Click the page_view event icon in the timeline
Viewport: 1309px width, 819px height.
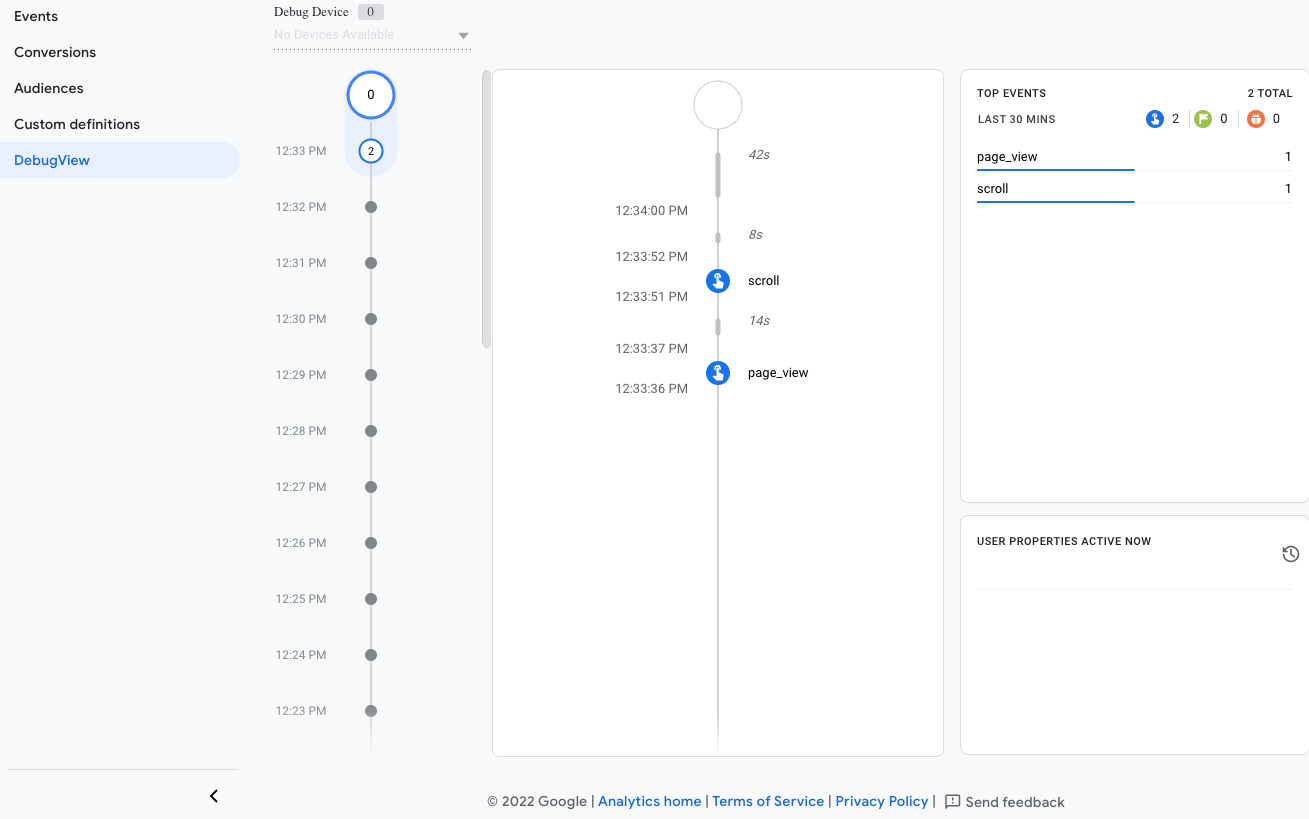point(718,373)
